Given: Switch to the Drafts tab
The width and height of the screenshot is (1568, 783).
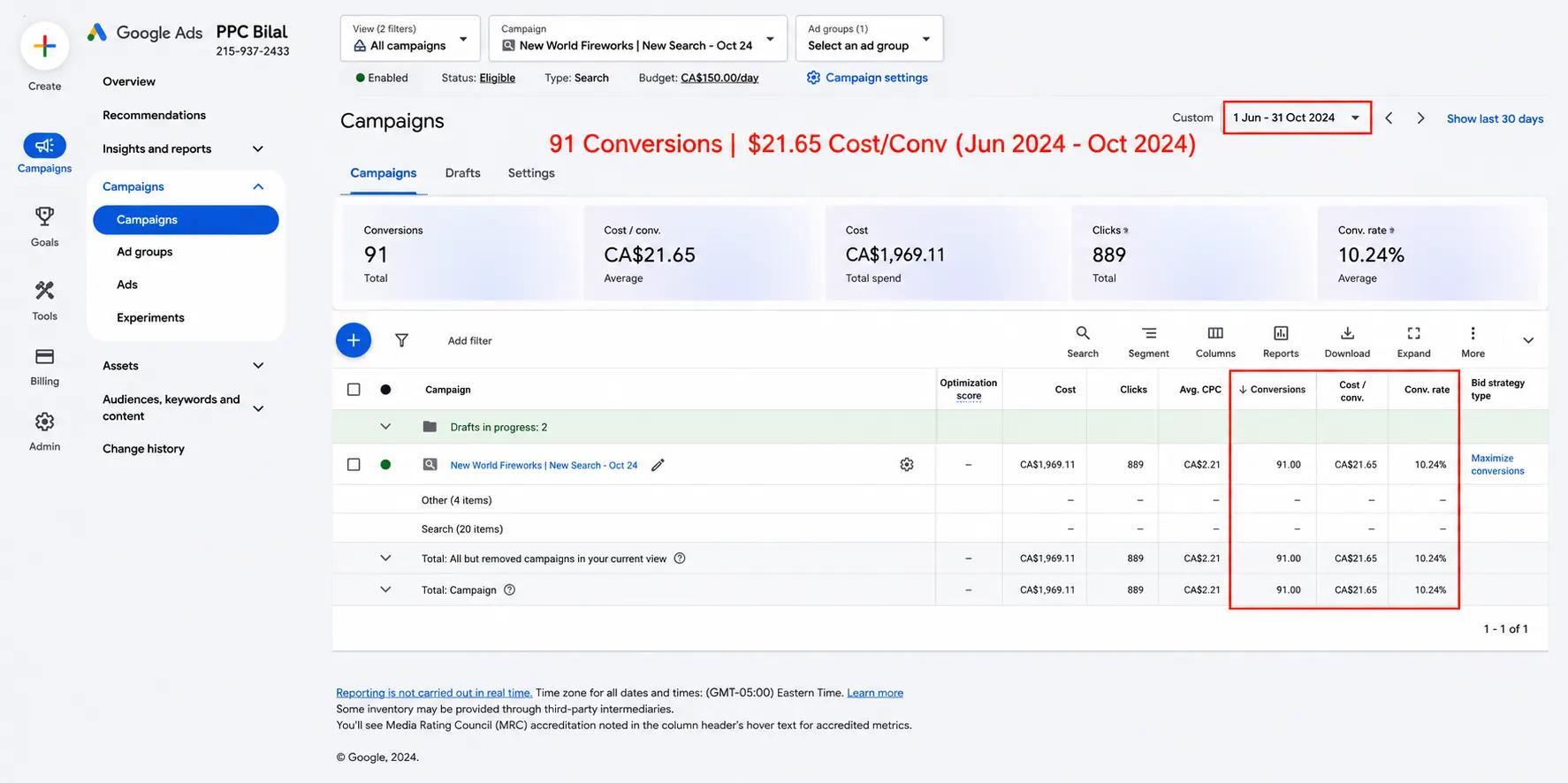Looking at the screenshot, I should (463, 173).
